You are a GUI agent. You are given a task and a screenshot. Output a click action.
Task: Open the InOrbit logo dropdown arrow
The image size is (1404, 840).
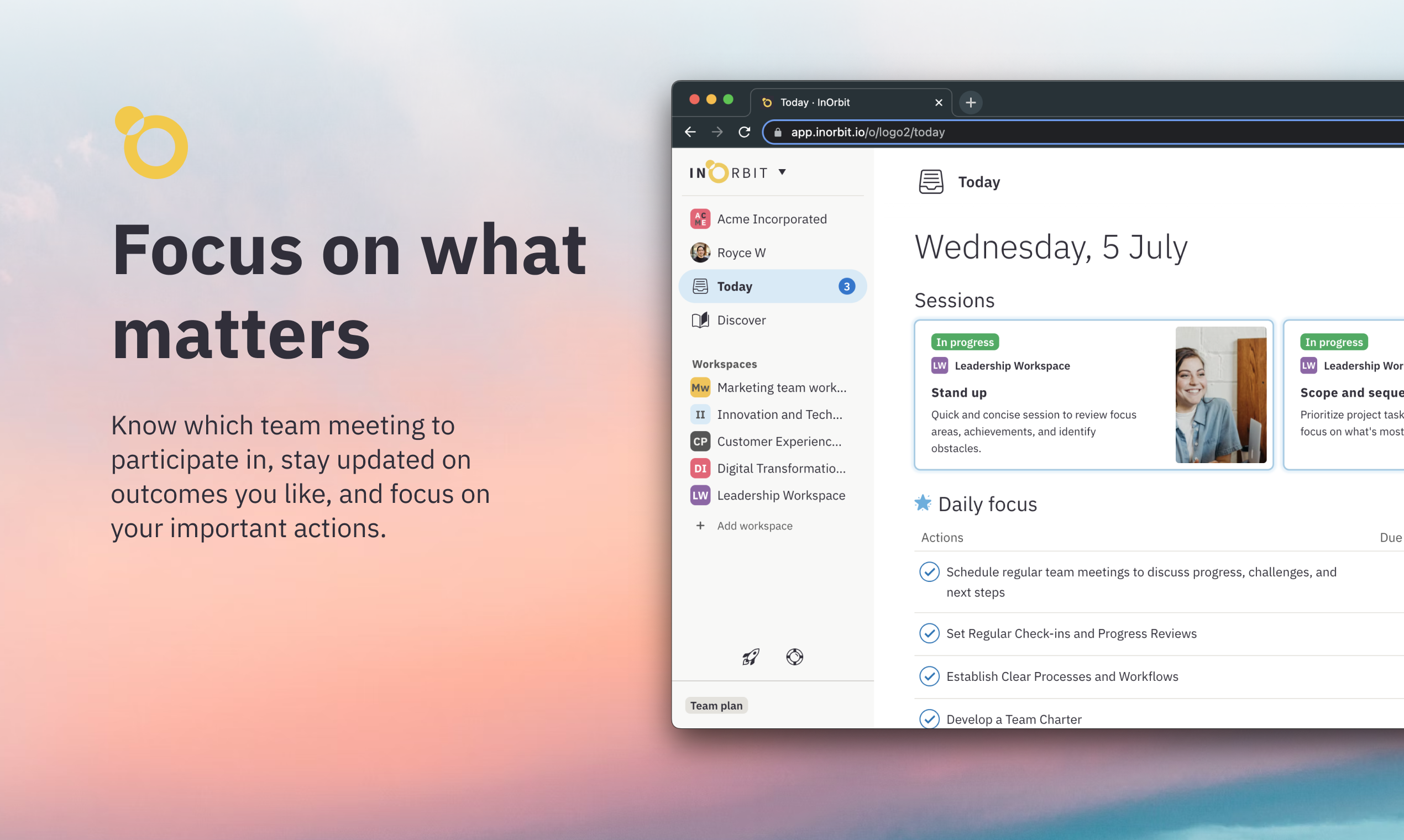(x=782, y=172)
